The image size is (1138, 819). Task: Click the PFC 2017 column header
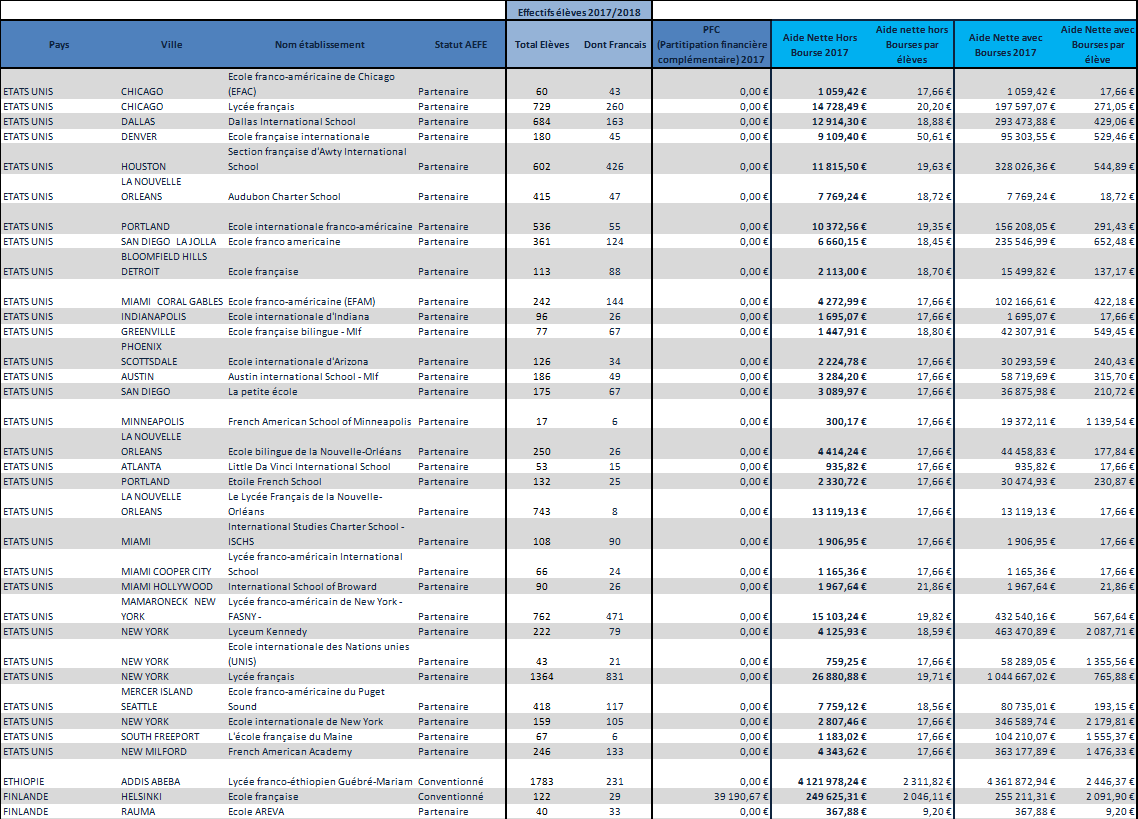tap(712, 45)
